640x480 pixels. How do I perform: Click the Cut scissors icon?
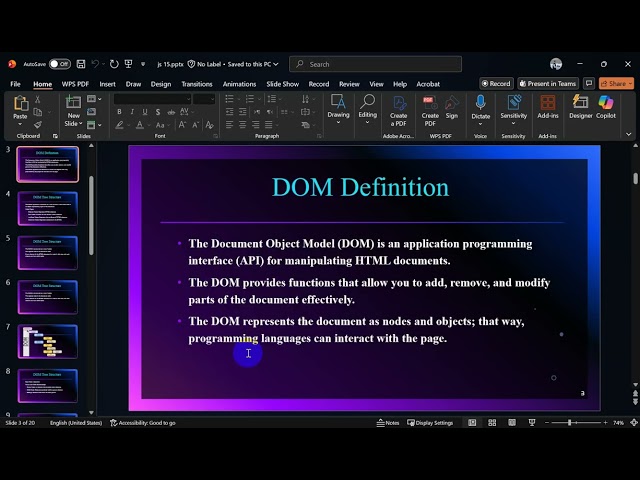tap(38, 99)
